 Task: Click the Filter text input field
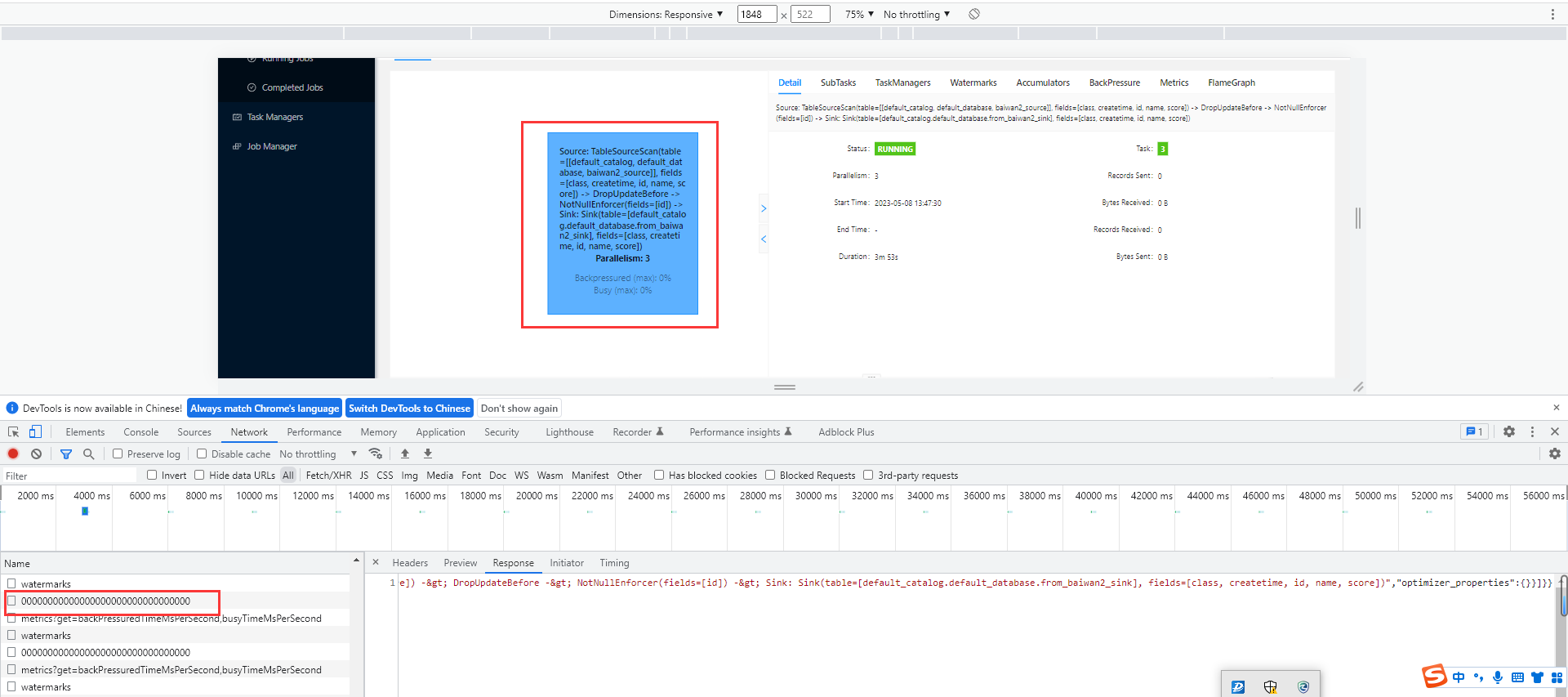click(x=69, y=476)
